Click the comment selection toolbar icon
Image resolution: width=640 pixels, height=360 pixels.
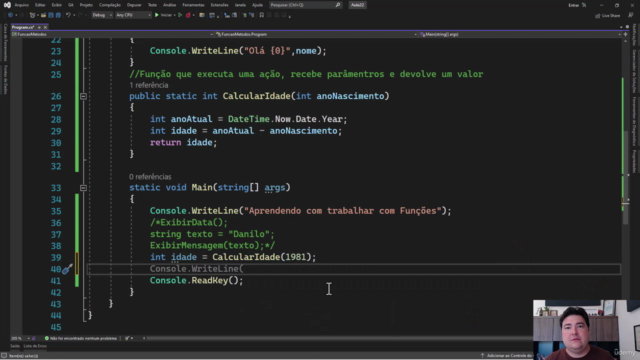click(x=244, y=15)
